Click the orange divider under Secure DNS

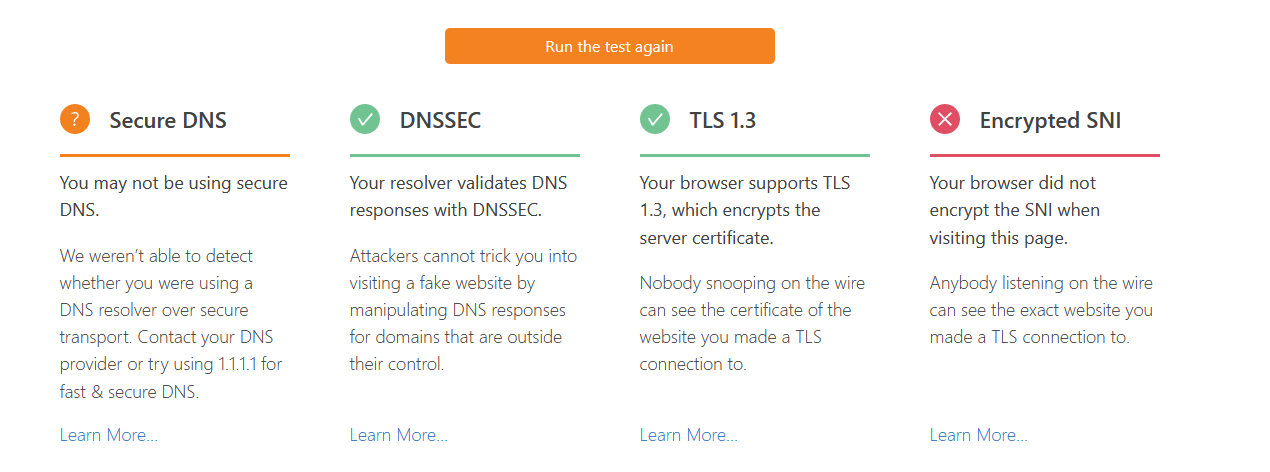coord(175,155)
